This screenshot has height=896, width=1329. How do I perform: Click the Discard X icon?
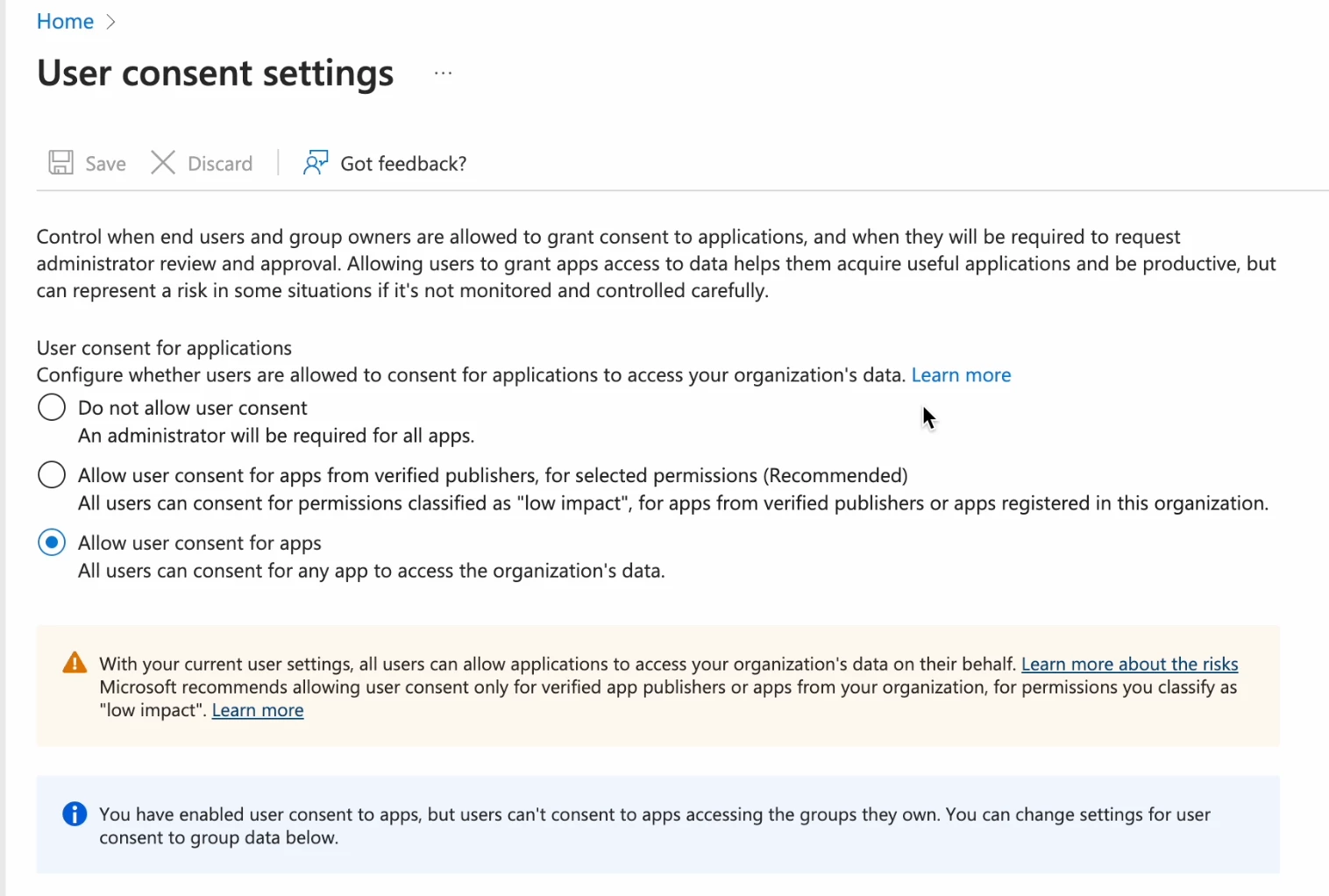point(163,162)
